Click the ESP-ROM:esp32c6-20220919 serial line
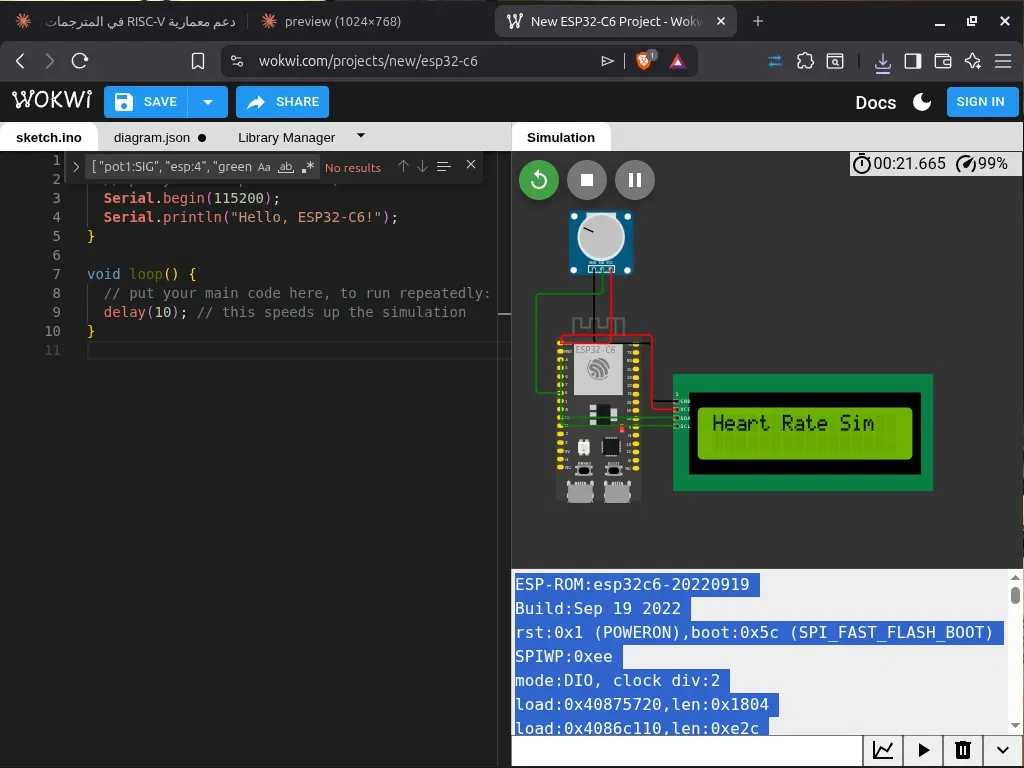Screen dimensions: 1024x768 (x=632, y=584)
